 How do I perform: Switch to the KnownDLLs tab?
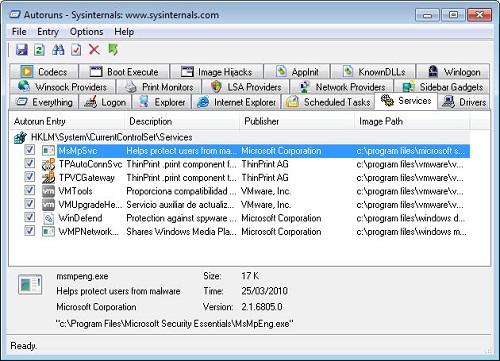(x=373, y=72)
